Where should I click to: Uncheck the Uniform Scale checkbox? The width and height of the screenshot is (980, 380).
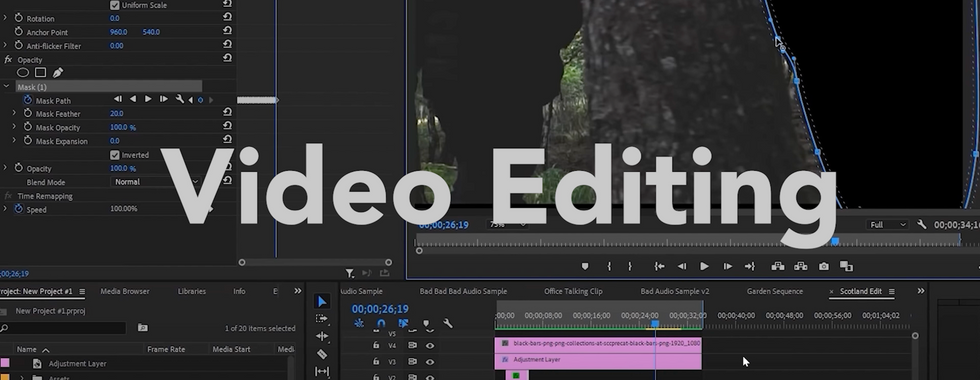[114, 5]
